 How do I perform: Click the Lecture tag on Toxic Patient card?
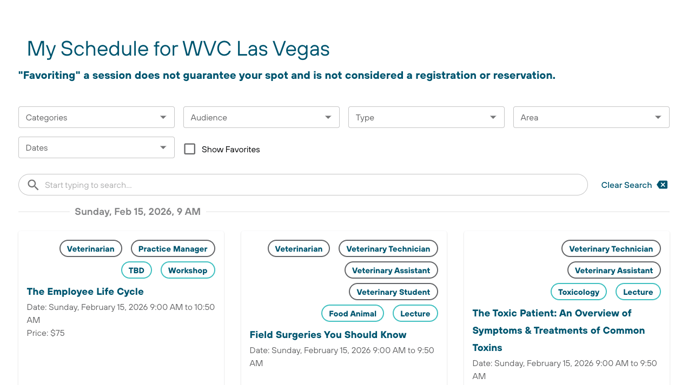click(638, 292)
